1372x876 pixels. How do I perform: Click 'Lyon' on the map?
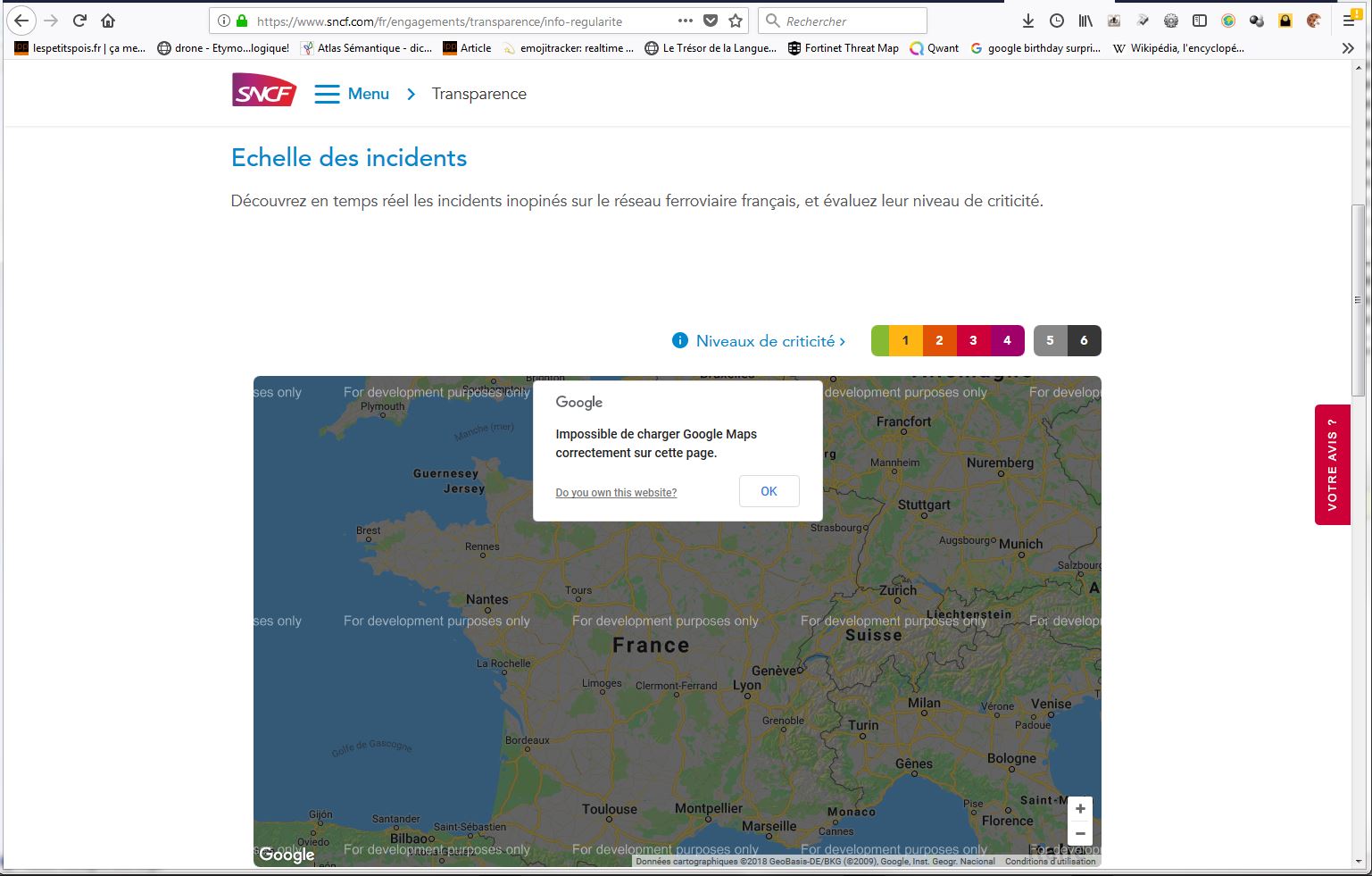tap(747, 686)
